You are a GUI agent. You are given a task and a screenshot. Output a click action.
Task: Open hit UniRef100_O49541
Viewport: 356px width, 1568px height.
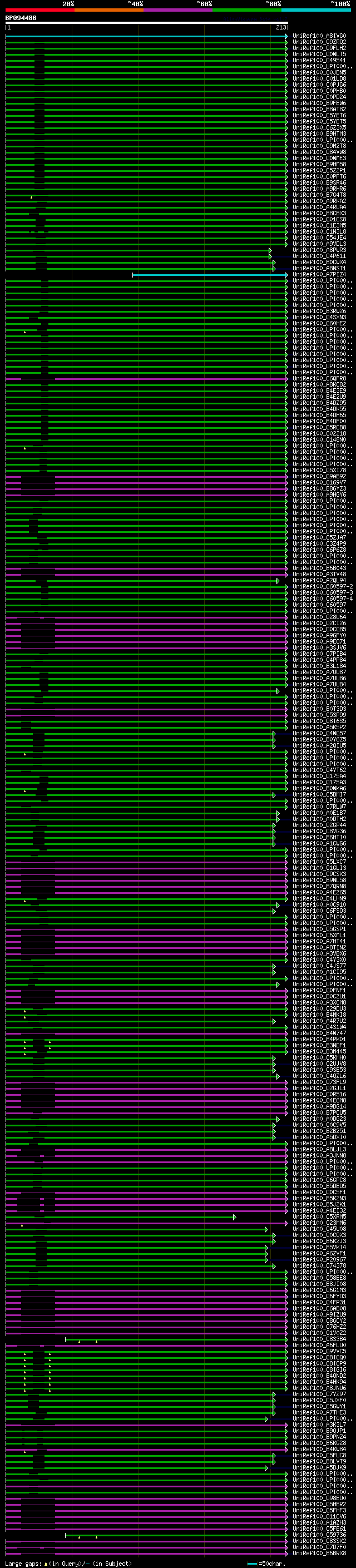[x=319, y=60]
